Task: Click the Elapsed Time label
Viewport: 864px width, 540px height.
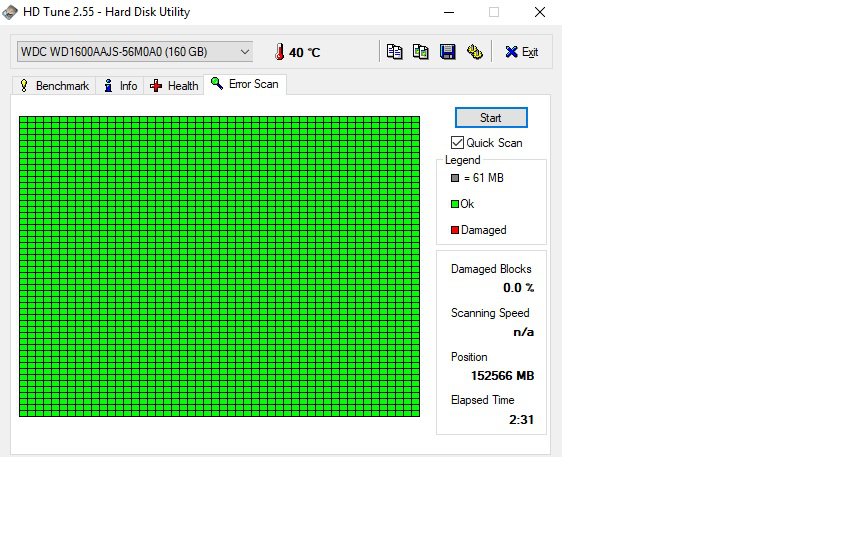Action: (483, 400)
